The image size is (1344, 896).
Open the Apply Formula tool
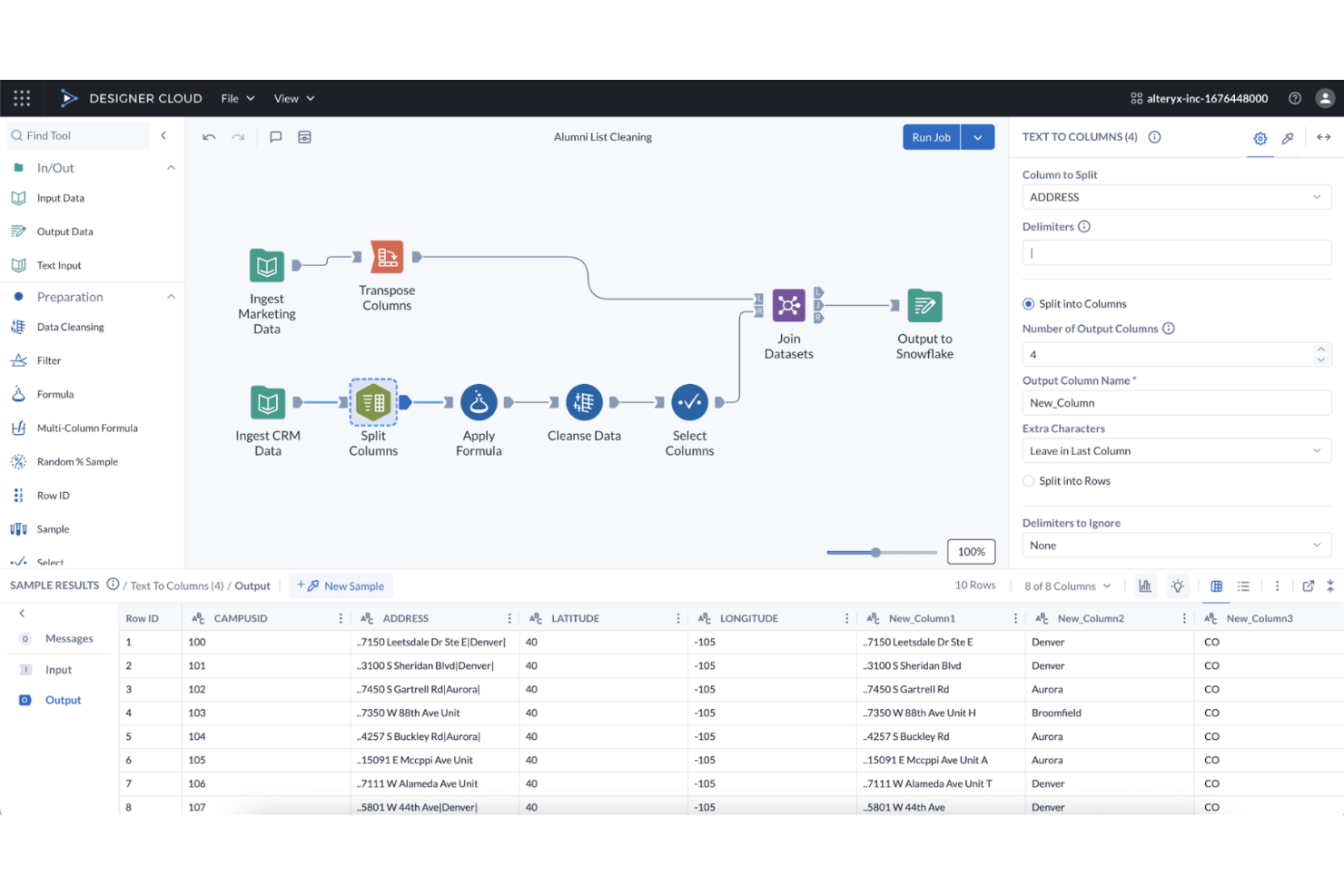479,401
